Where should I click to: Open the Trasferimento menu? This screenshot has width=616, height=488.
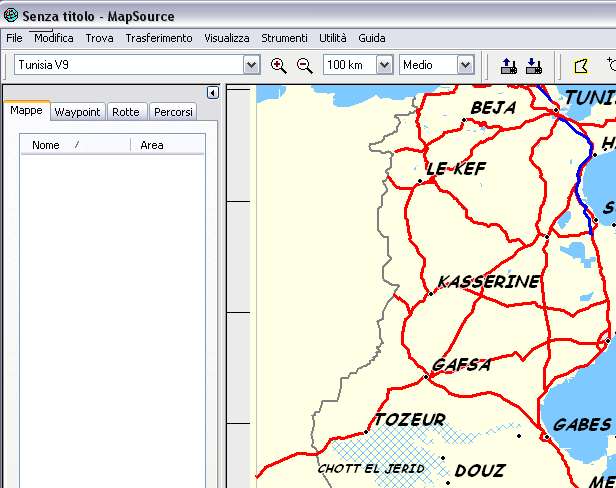(x=159, y=38)
